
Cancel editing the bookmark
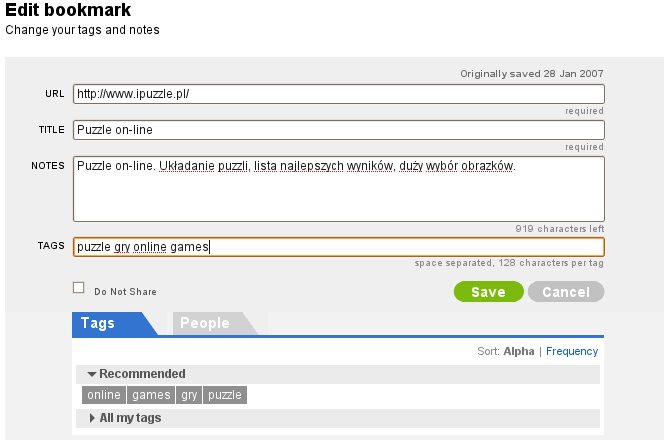[566, 292]
